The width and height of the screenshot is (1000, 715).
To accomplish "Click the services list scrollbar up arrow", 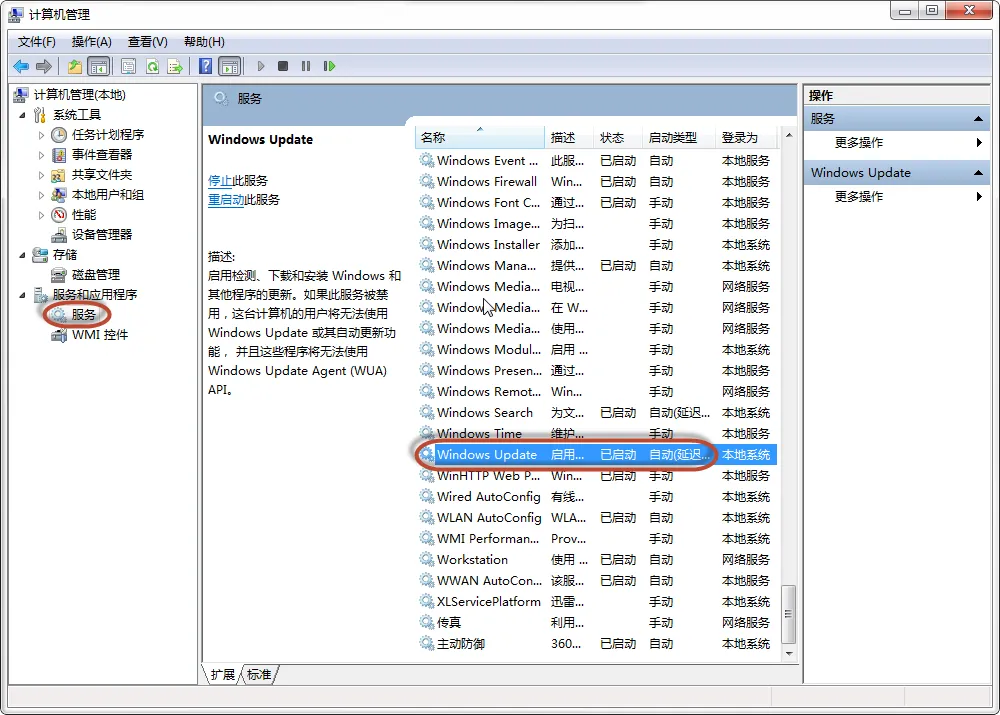I will [789, 135].
